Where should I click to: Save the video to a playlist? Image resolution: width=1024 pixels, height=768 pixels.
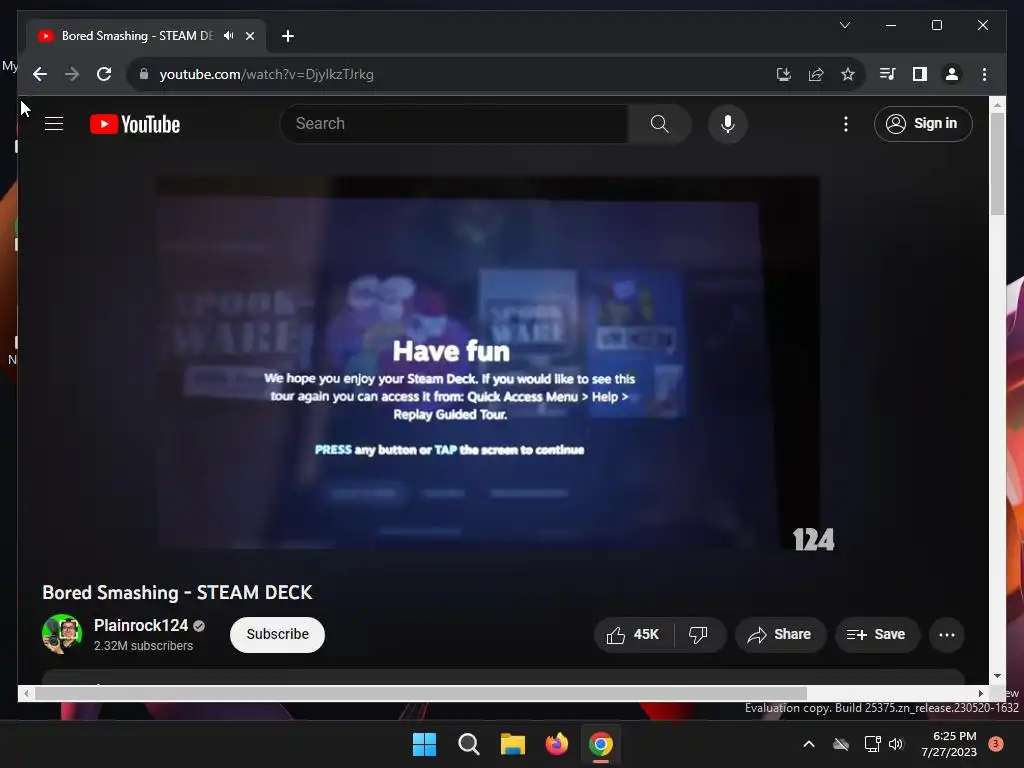877,635
